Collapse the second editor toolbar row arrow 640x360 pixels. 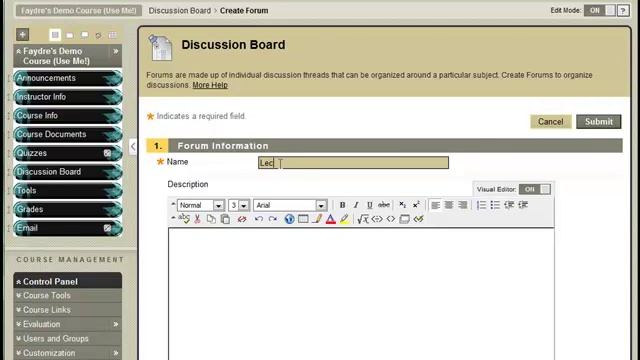(x=173, y=218)
